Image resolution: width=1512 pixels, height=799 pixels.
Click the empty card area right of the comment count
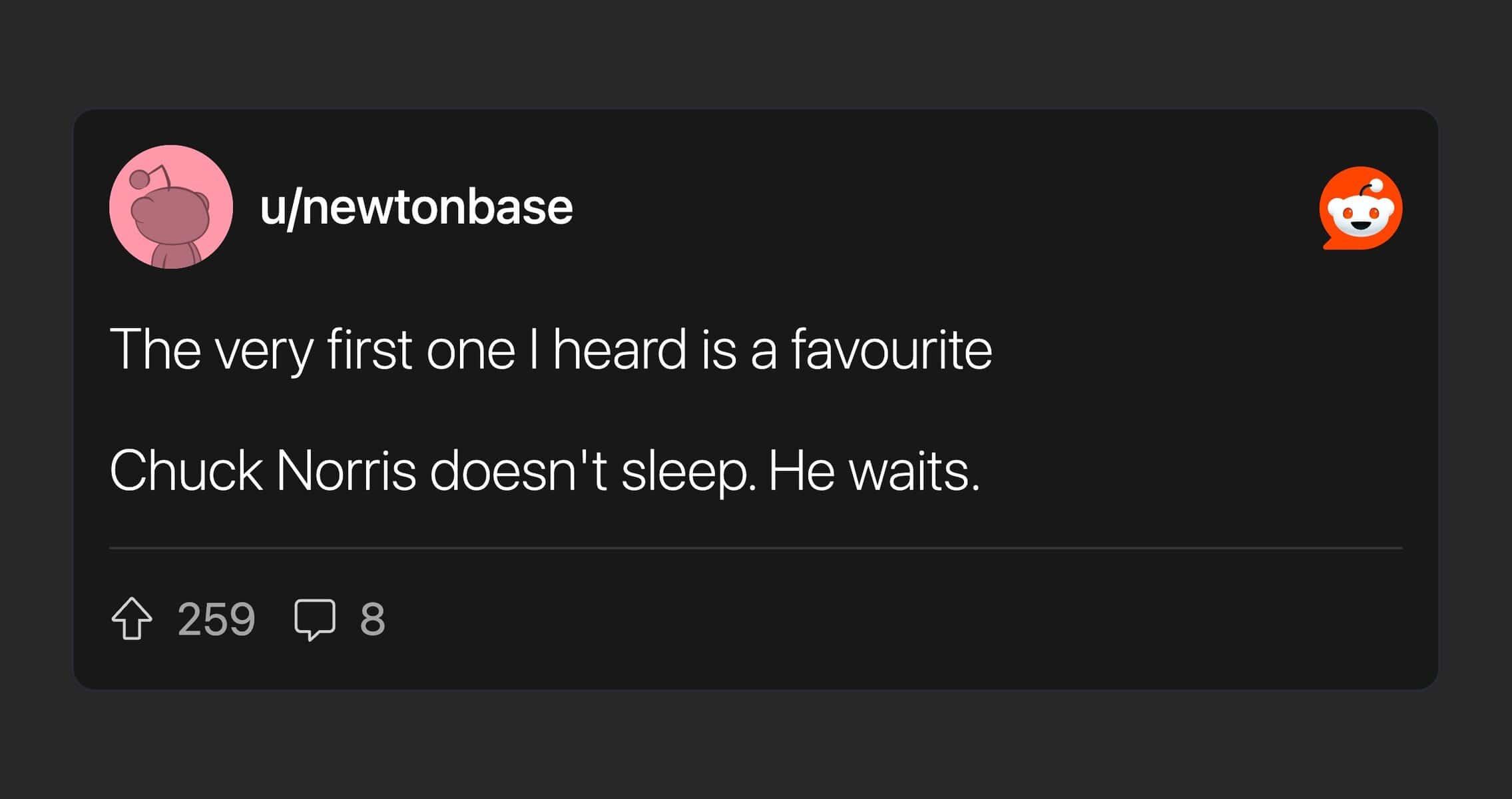866,619
